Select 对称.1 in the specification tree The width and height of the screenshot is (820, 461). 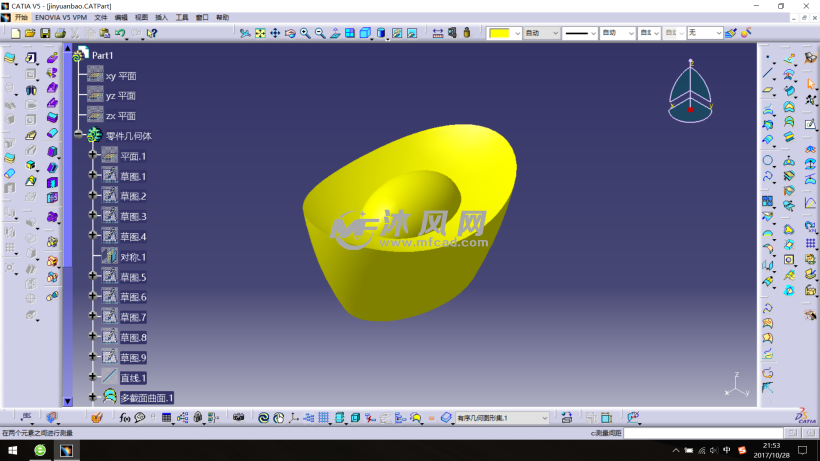[x=133, y=257]
